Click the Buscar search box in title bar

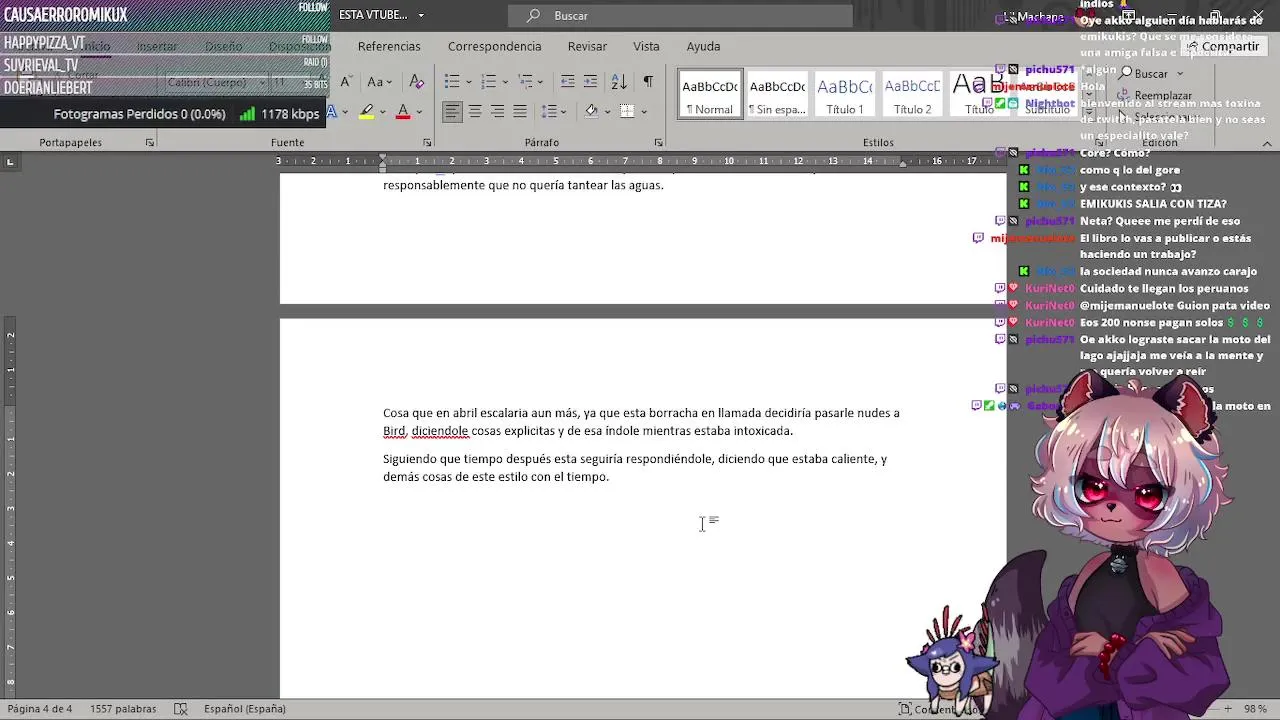point(680,15)
